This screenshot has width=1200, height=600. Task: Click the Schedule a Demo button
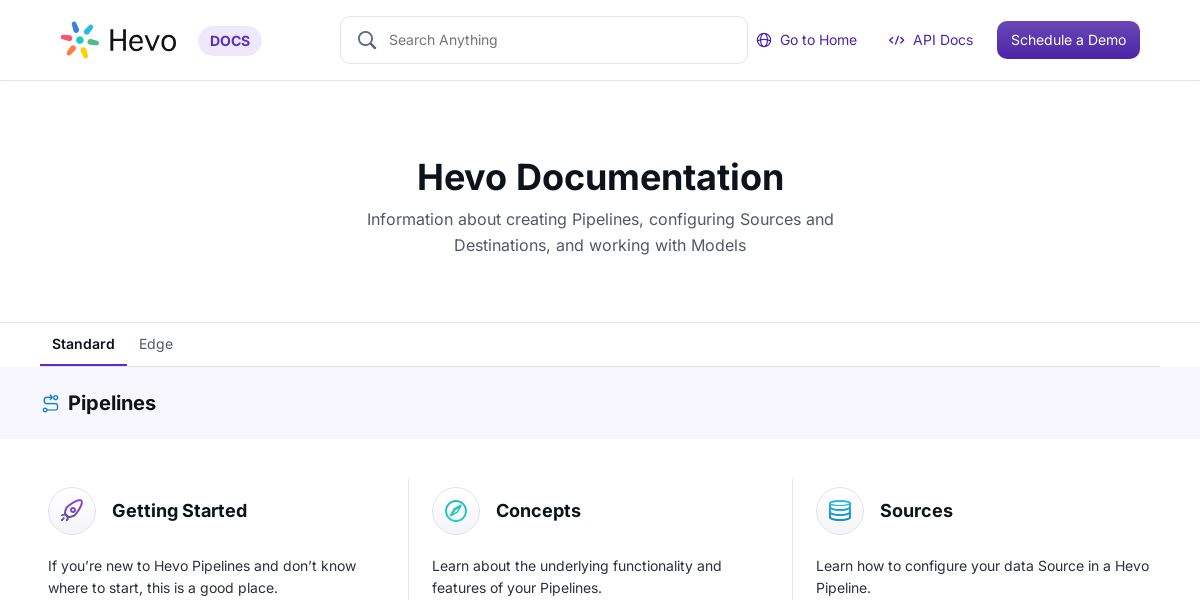click(x=1068, y=40)
